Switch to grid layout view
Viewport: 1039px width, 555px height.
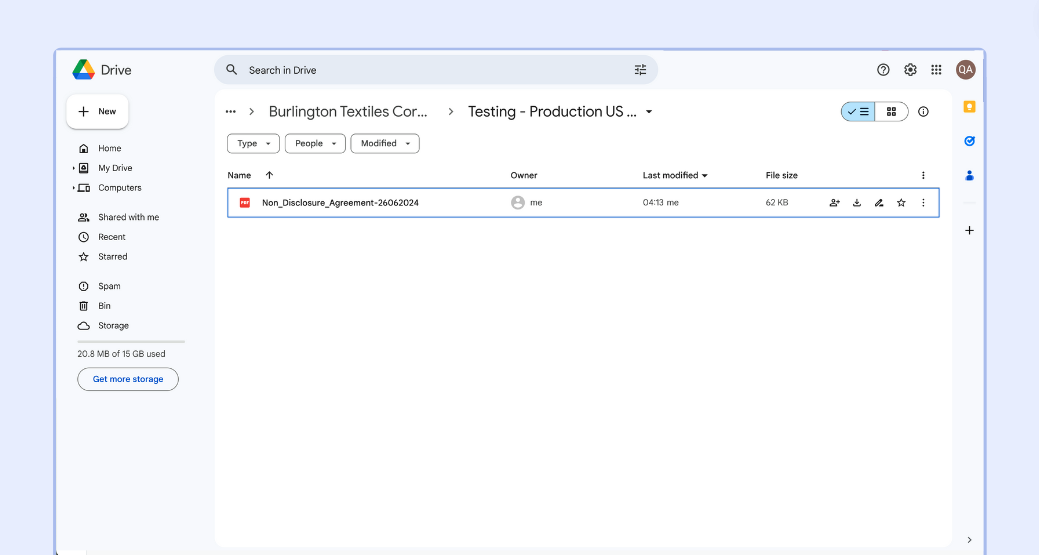(x=891, y=112)
